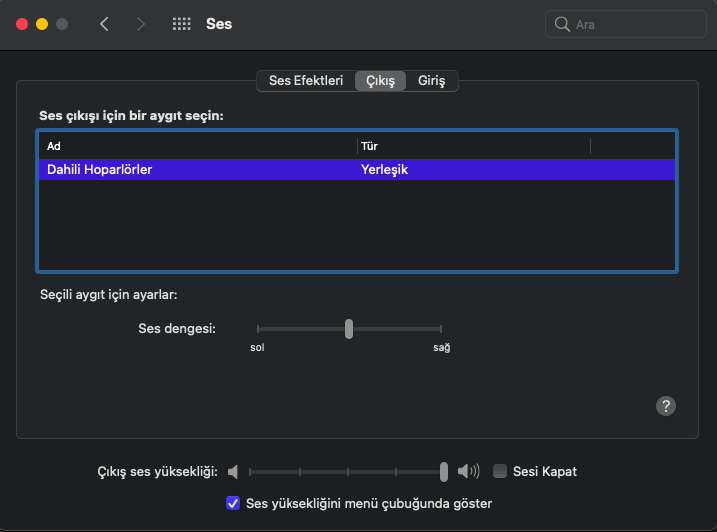Select the Dahili Hoparlörler device row

click(x=356, y=170)
